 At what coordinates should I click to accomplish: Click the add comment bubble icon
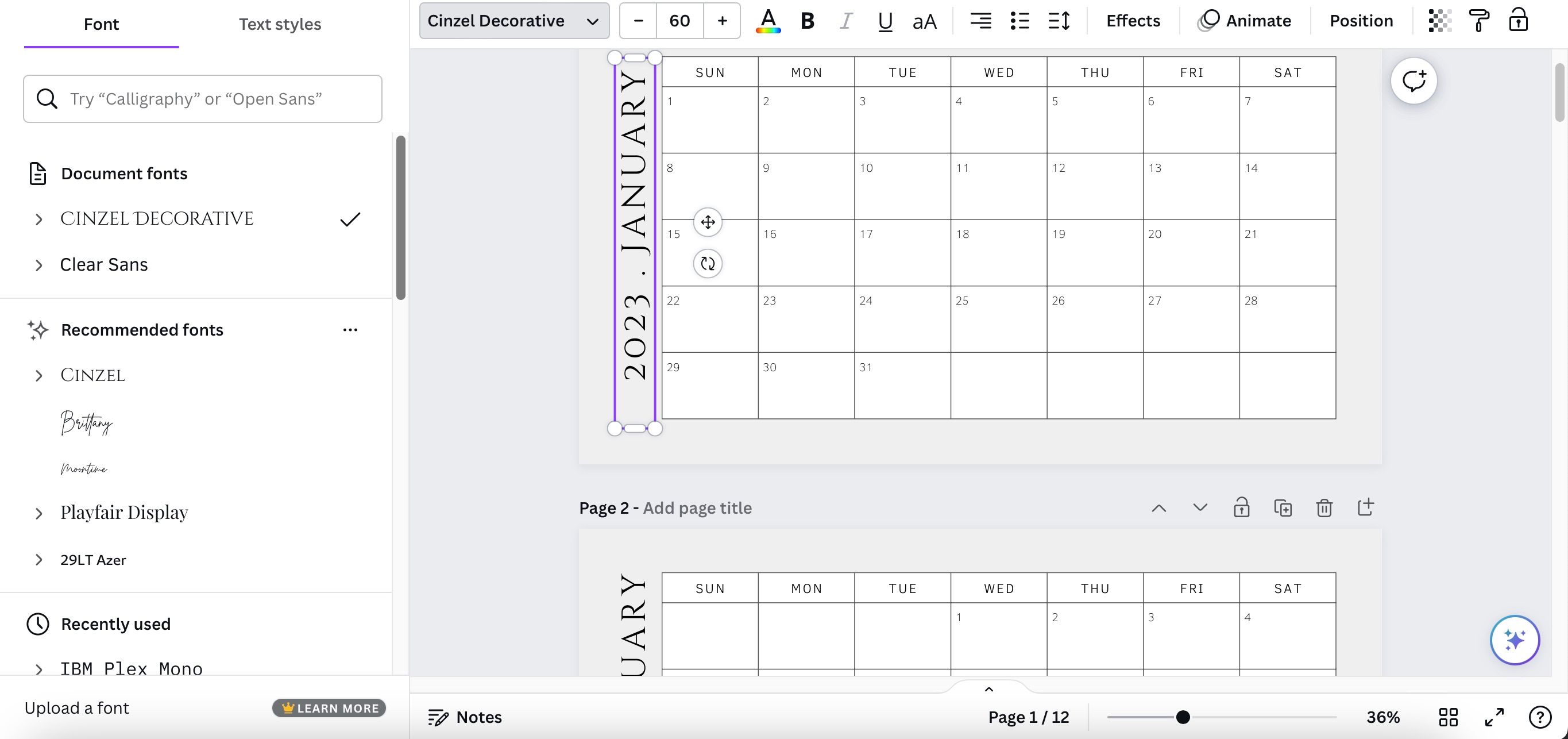1413,80
